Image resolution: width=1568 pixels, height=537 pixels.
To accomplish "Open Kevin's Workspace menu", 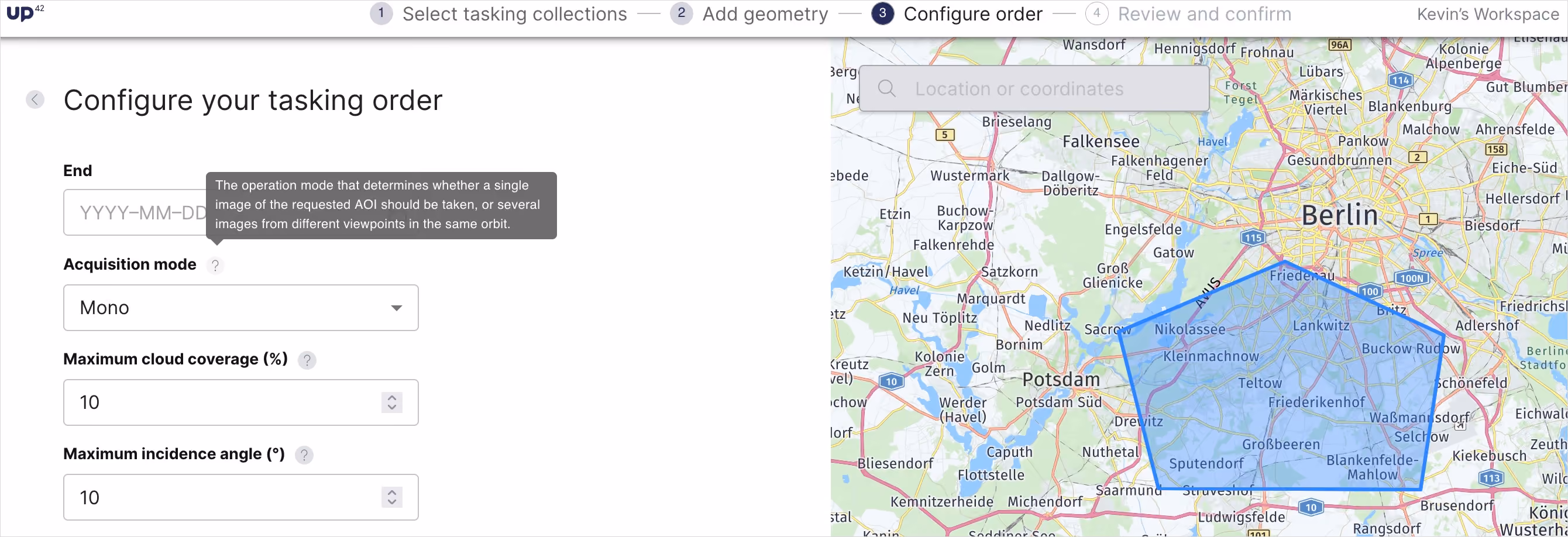I will point(1488,13).
